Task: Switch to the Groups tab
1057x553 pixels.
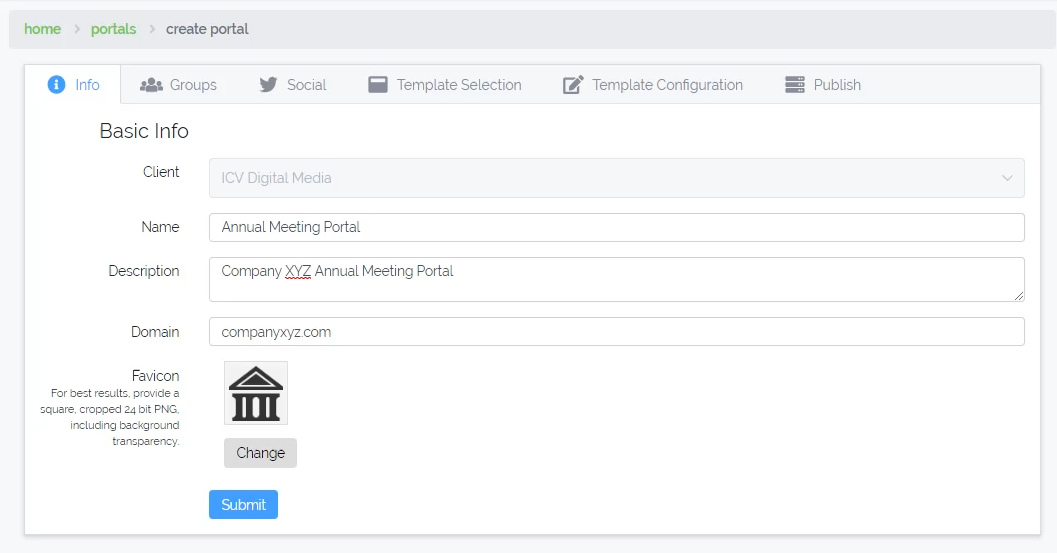Action: 193,85
